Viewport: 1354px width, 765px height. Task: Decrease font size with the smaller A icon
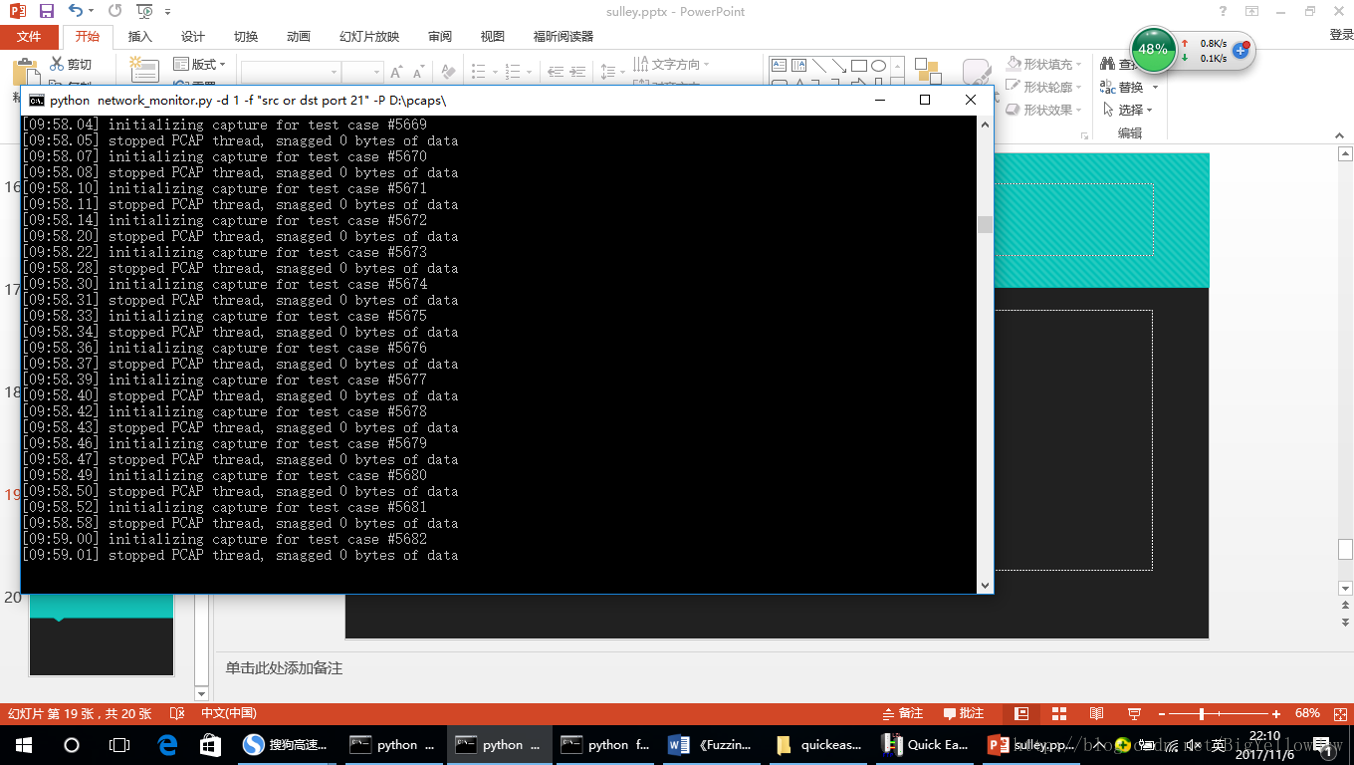(419, 72)
